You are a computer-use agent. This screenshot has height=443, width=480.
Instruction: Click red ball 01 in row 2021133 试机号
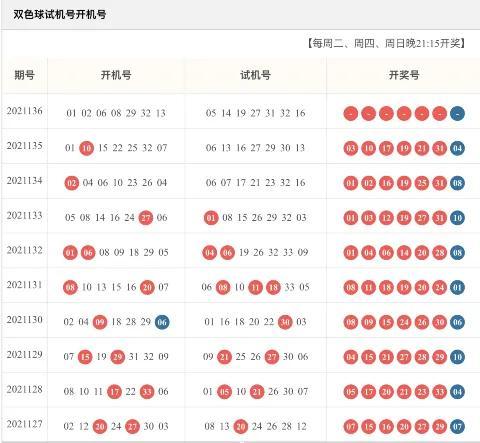[211, 218]
